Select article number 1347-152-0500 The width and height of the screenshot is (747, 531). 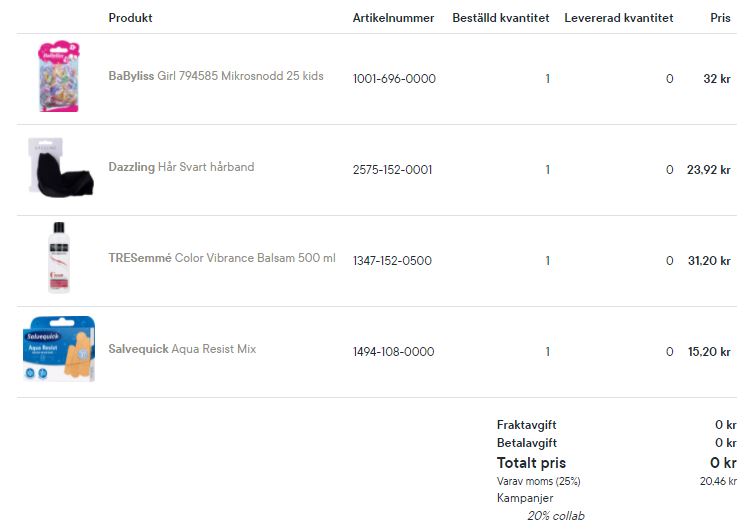pyautogui.click(x=392, y=260)
